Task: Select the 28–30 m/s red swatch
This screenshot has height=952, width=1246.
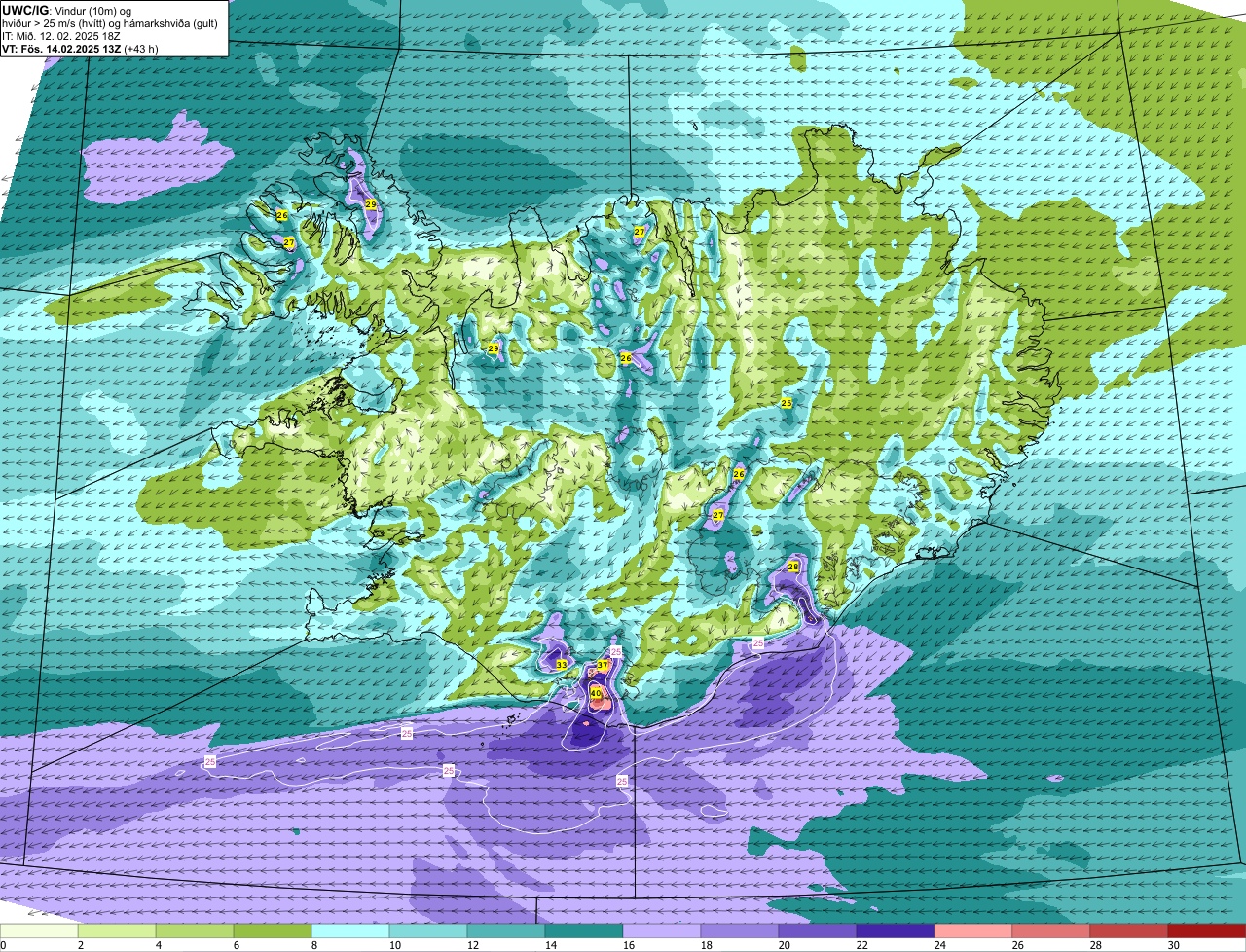Action: coord(1129,932)
